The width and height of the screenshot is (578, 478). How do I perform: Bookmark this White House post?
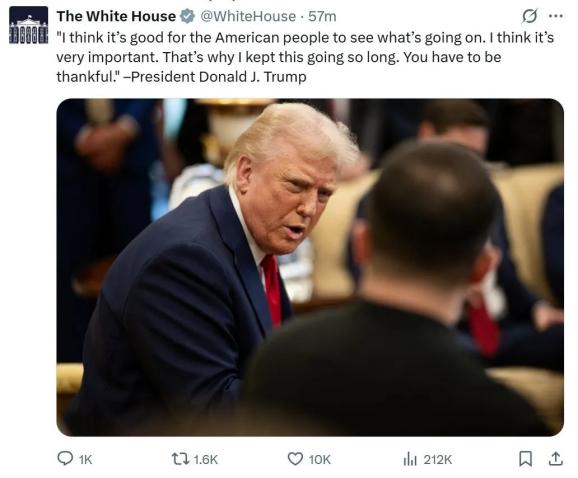525,459
